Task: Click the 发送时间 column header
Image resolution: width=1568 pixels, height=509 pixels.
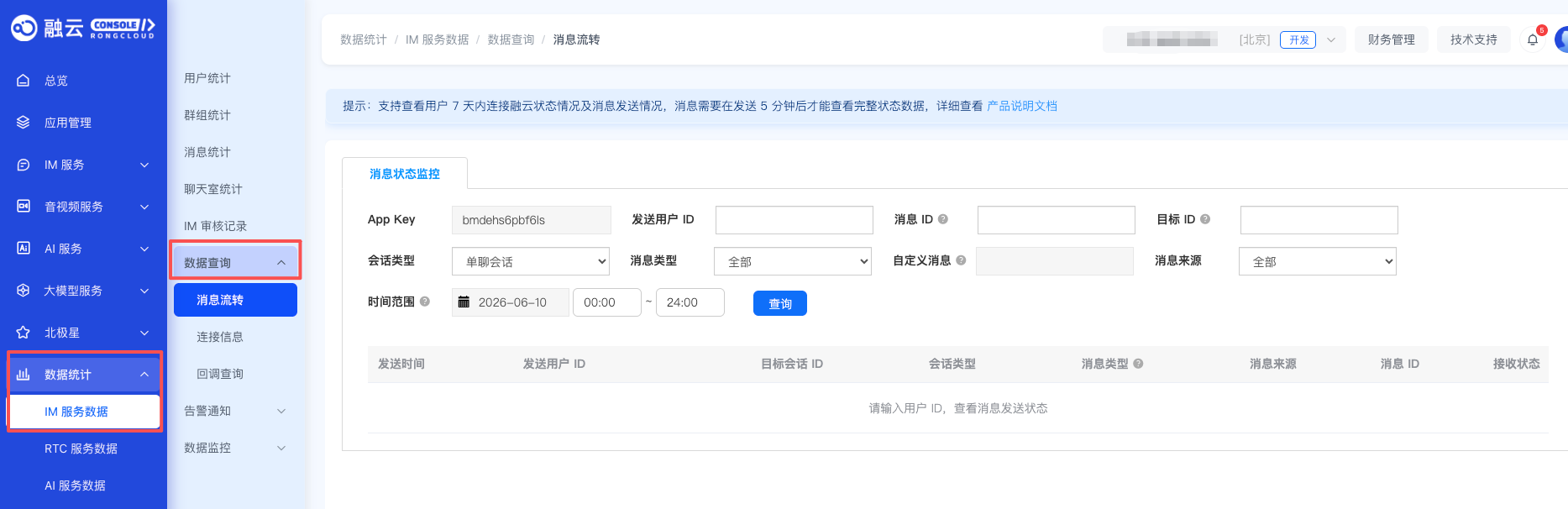Action: 401,364
